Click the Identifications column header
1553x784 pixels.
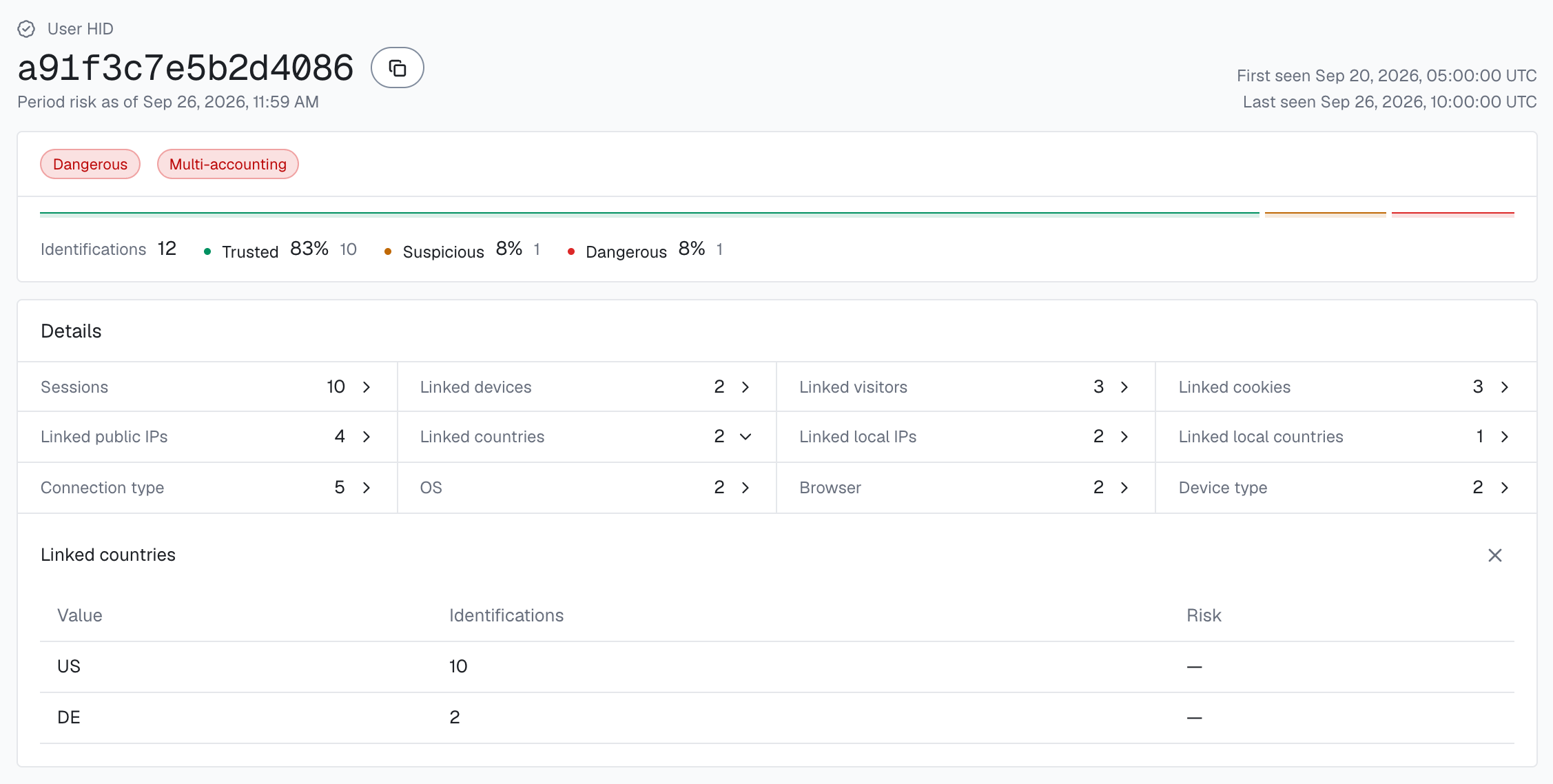tap(506, 615)
